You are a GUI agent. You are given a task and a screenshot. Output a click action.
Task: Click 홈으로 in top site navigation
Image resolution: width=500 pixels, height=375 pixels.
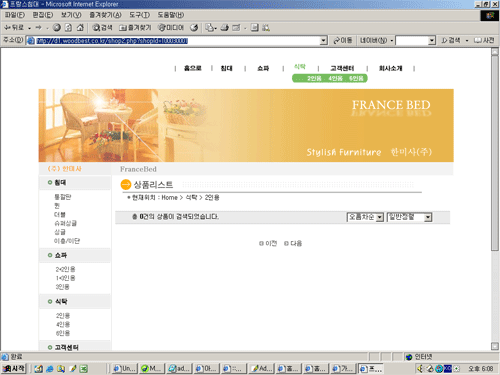(193, 68)
